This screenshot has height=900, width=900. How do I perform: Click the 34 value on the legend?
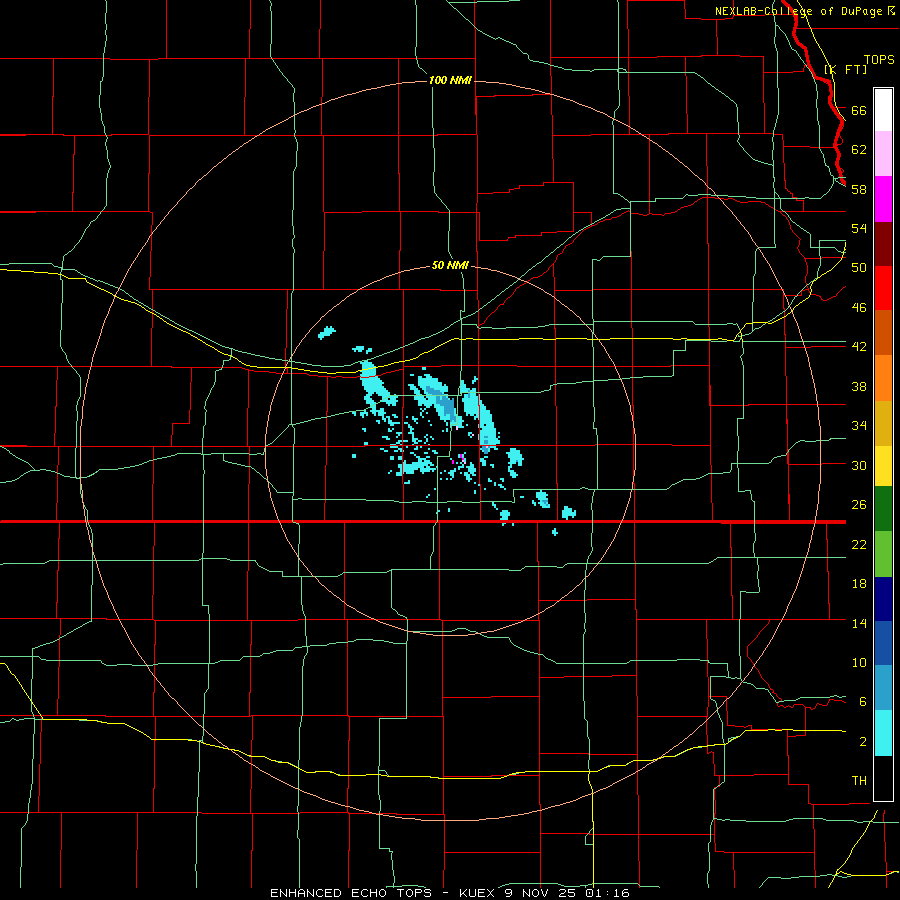(x=859, y=425)
